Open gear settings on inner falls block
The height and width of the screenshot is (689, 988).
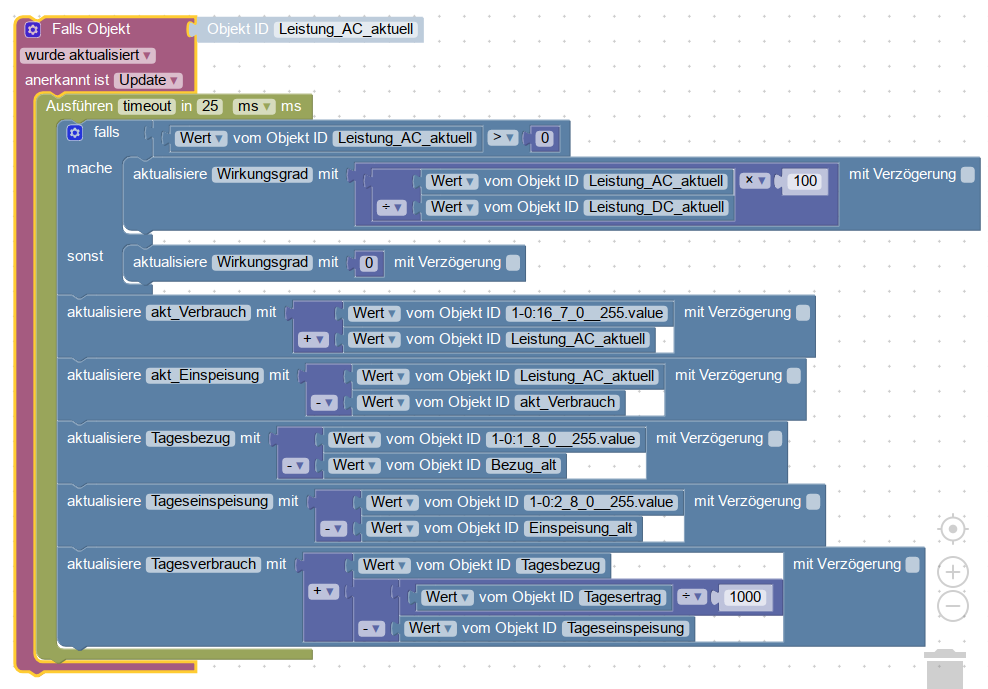pos(74,133)
